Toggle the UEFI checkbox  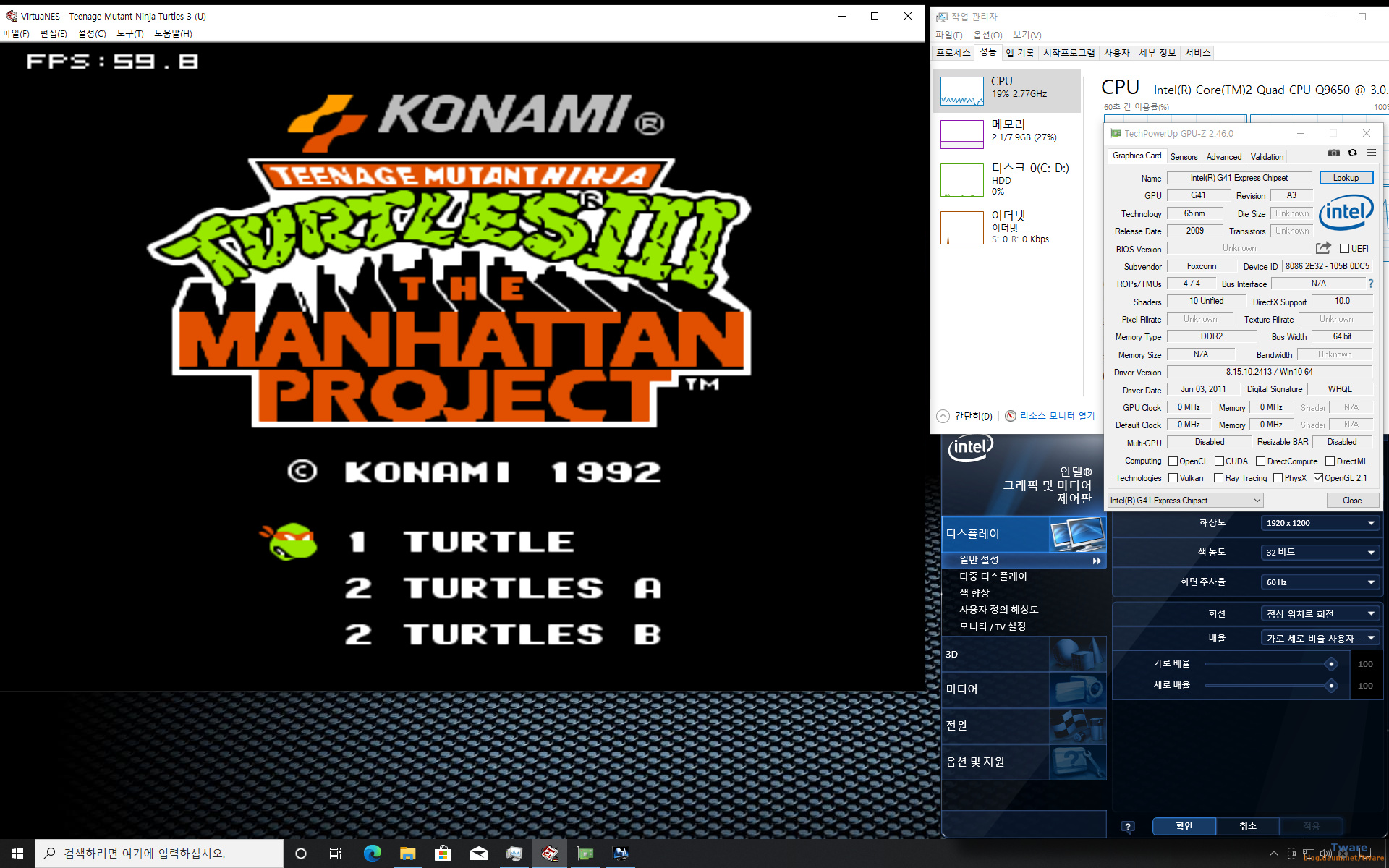(x=1344, y=248)
